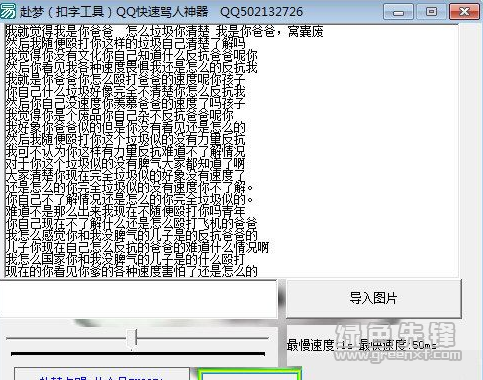Click the black progress bar under the slider

(x=138, y=354)
